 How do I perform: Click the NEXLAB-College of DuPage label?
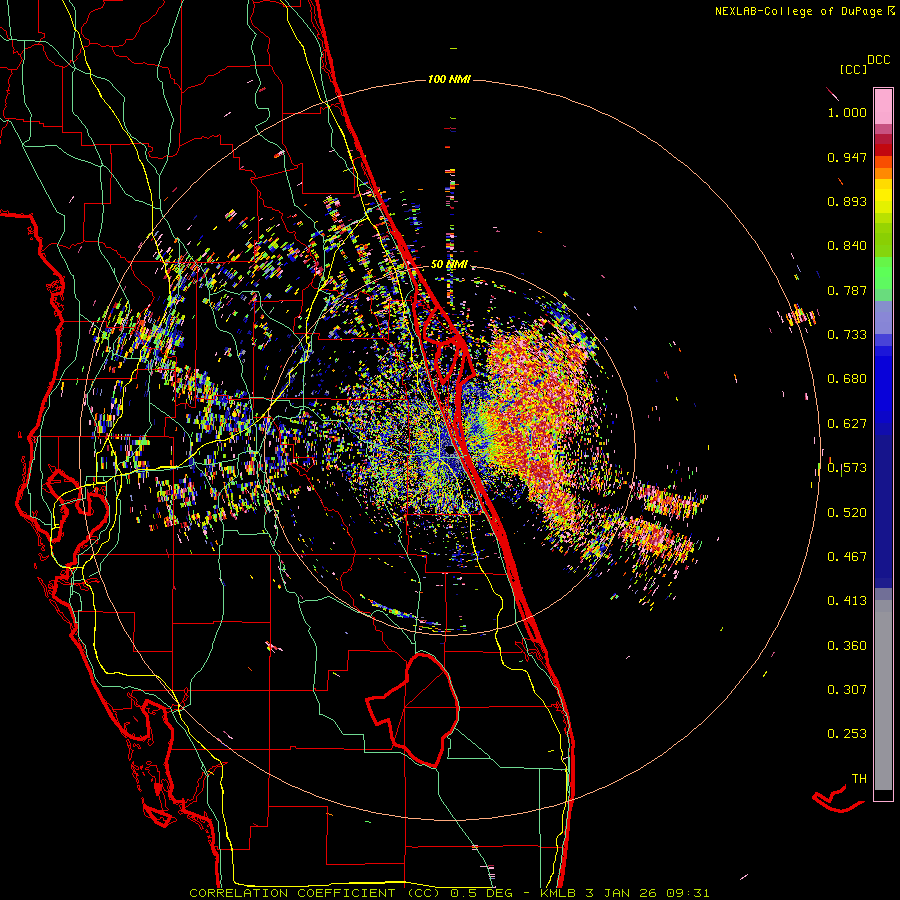tap(798, 11)
